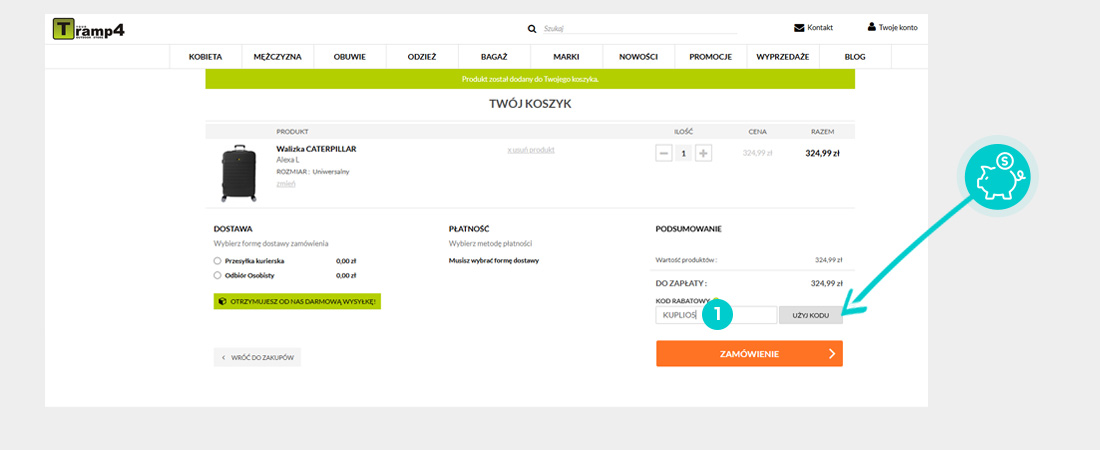The image size is (1100, 450).
Task: Click the zmień size link
Action: click(285, 183)
